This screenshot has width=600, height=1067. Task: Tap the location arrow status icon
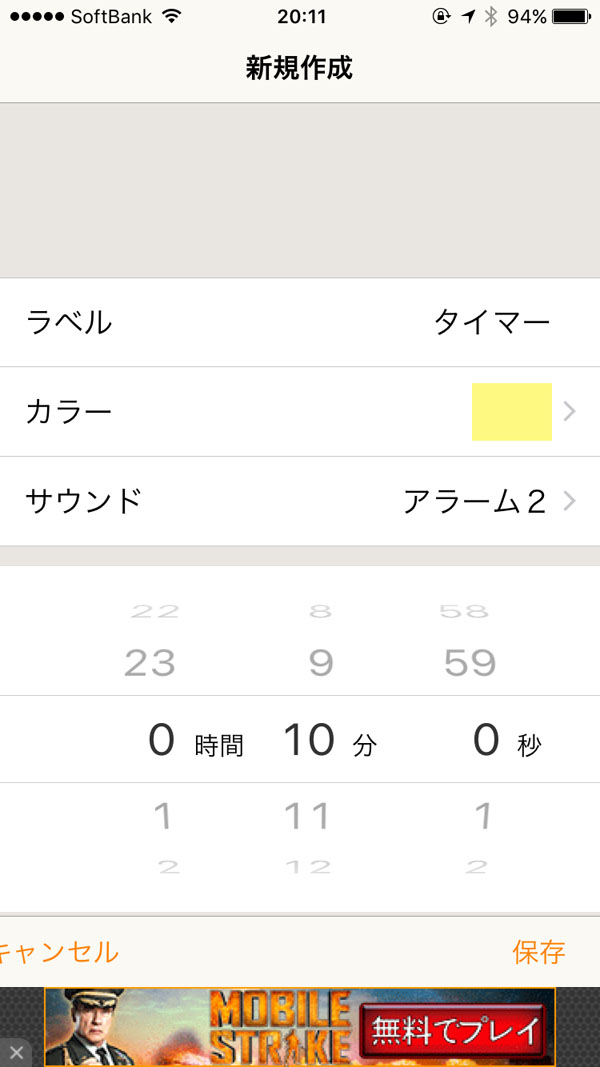[x=467, y=16]
